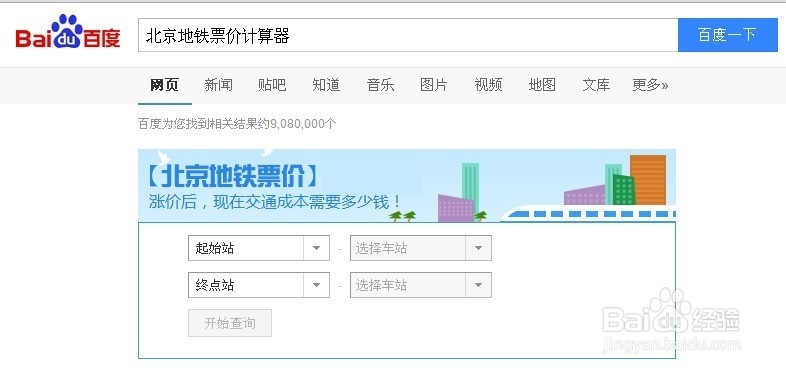The image size is (786, 372).
Task: Click the arrow of the 终点站 dropdown
Action: pyautogui.click(x=316, y=285)
